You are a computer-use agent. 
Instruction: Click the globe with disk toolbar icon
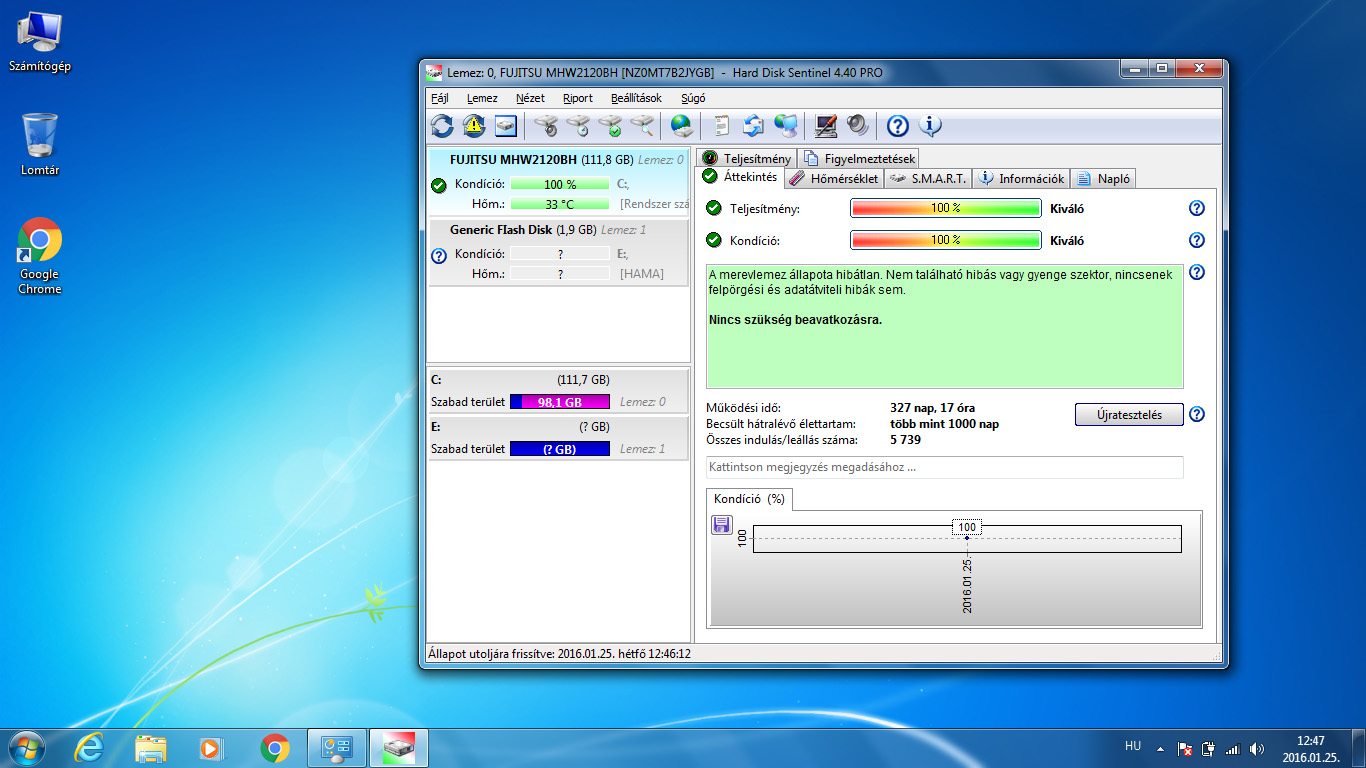pos(681,126)
